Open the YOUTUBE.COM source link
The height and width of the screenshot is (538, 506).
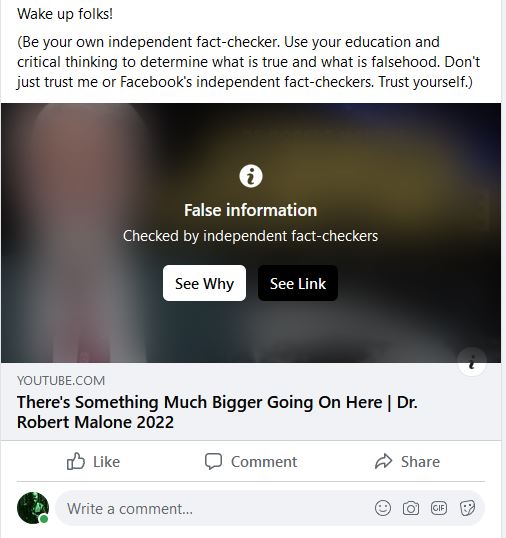(61, 381)
